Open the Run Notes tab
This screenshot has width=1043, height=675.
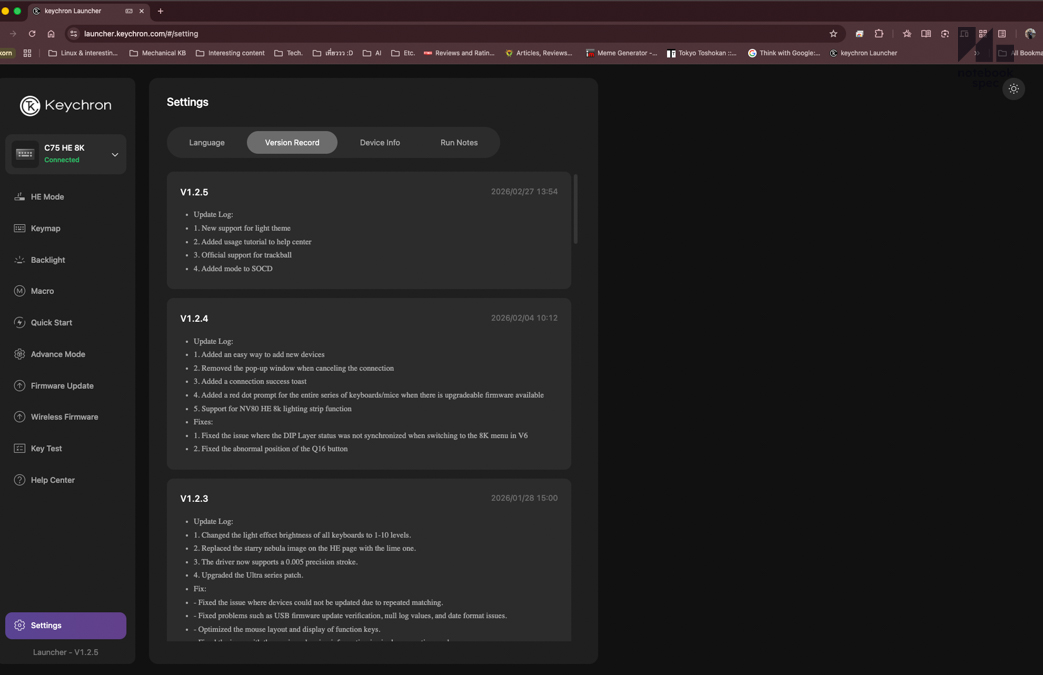[x=459, y=143]
